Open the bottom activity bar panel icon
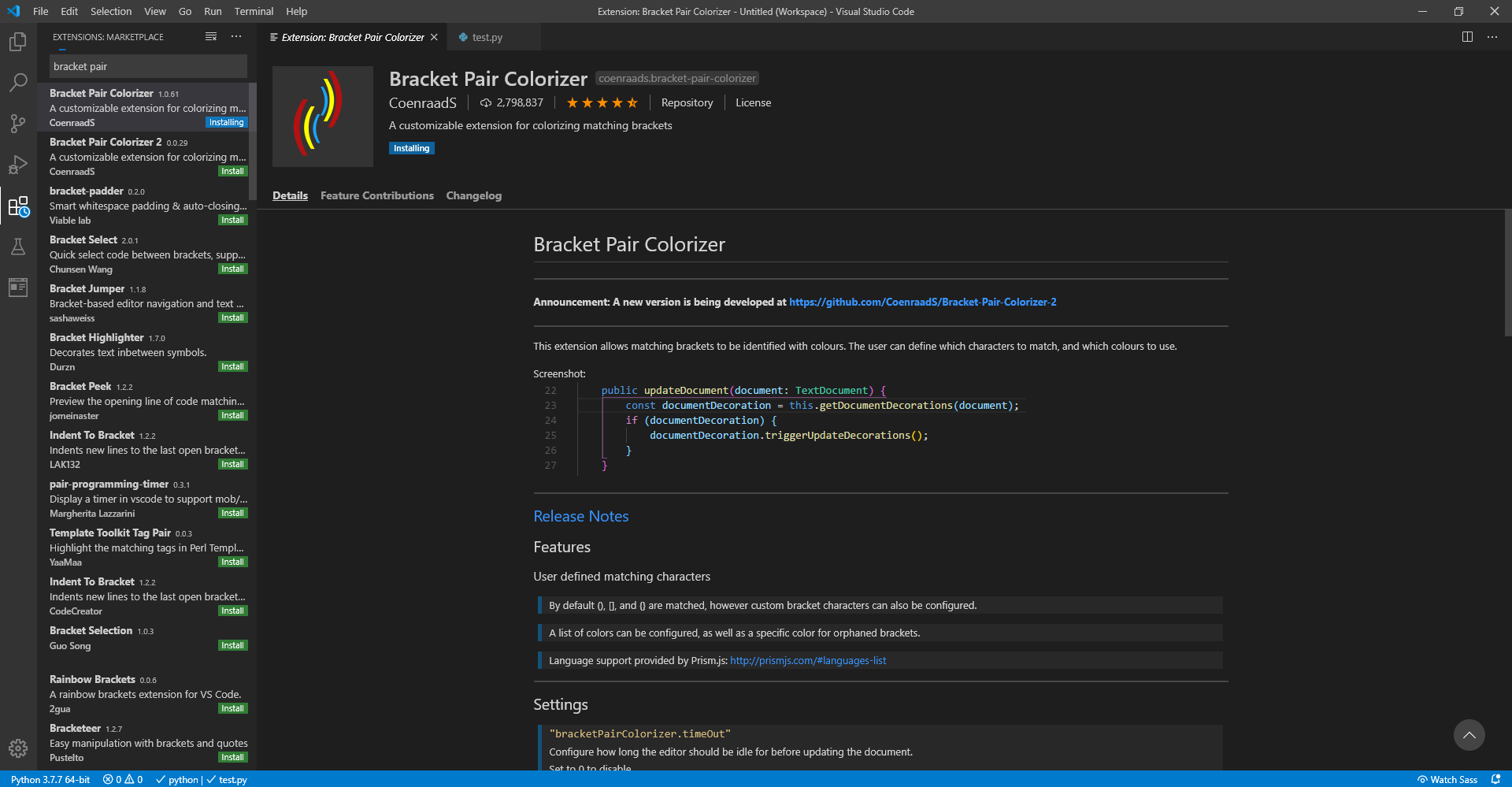The width and height of the screenshot is (1512, 787). (x=18, y=288)
